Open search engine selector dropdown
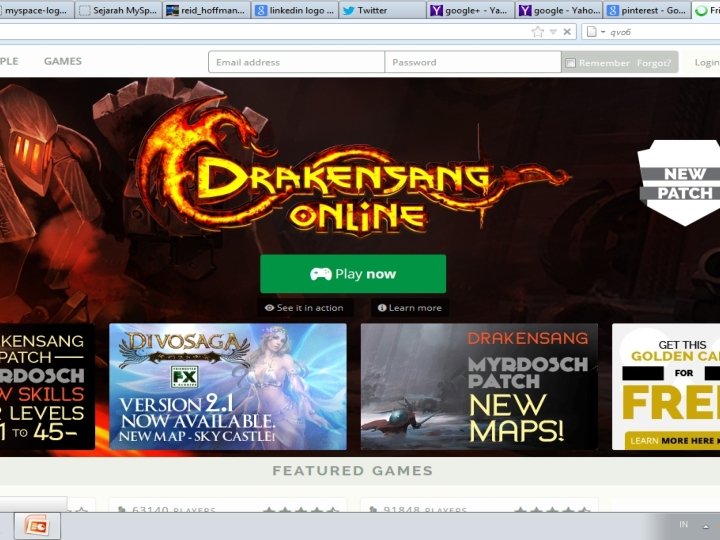This screenshot has height=540, width=720. coord(596,32)
